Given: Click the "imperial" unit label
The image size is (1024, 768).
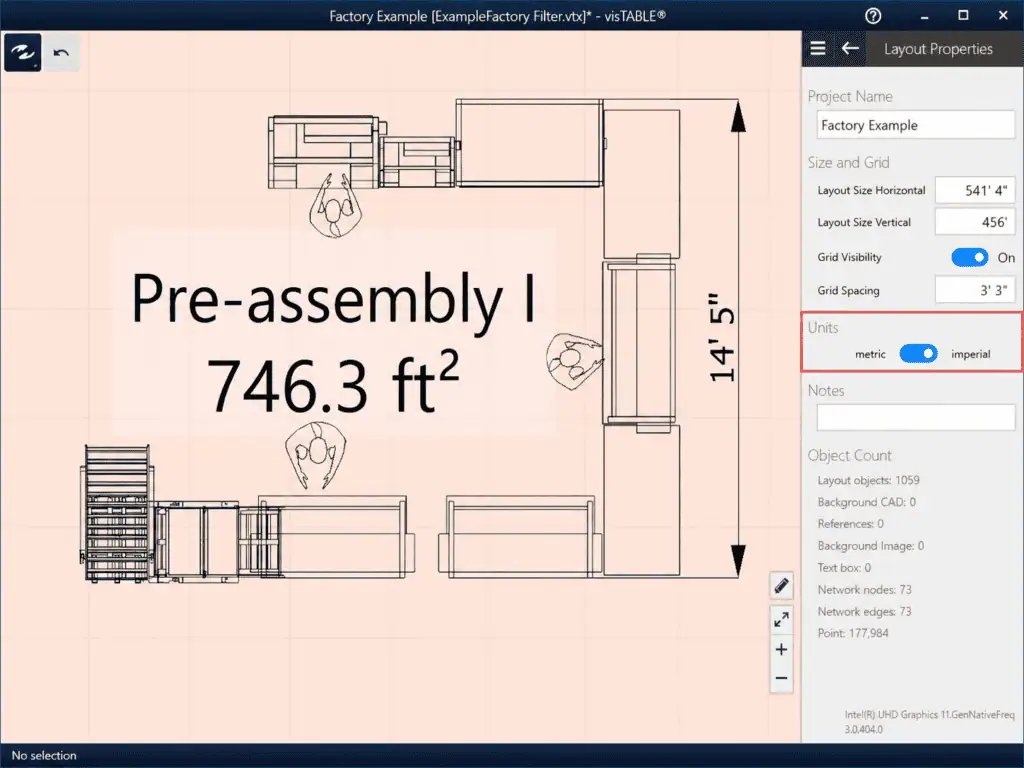Looking at the screenshot, I should (970, 354).
